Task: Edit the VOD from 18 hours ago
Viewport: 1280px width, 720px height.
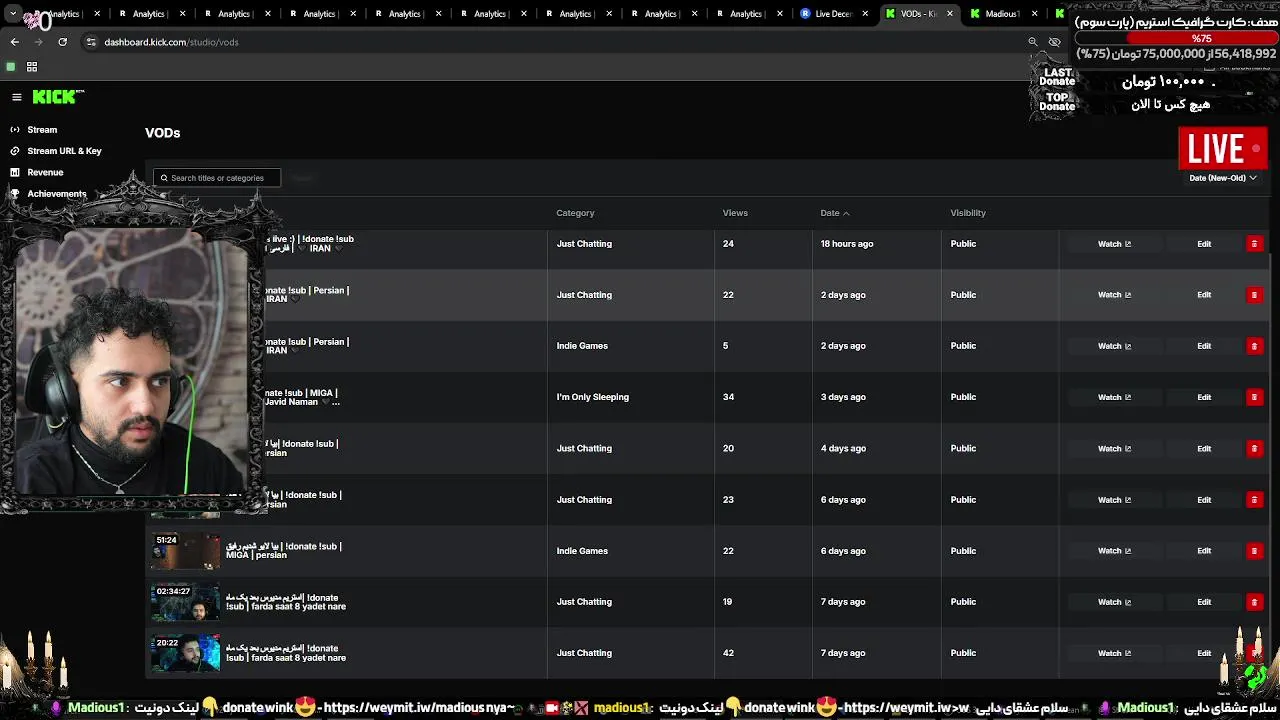Action: (x=1204, y=244)
